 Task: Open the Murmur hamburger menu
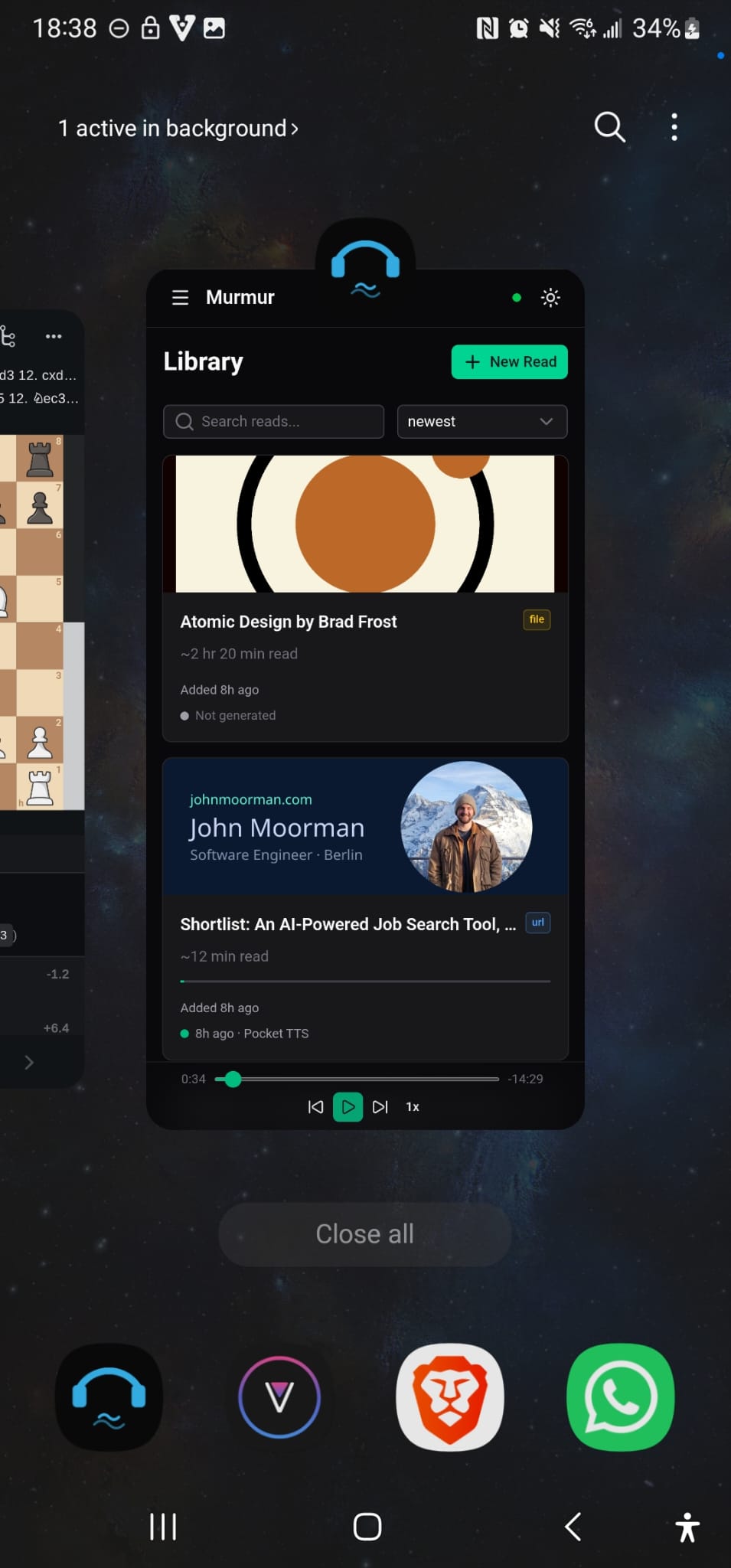180,297
